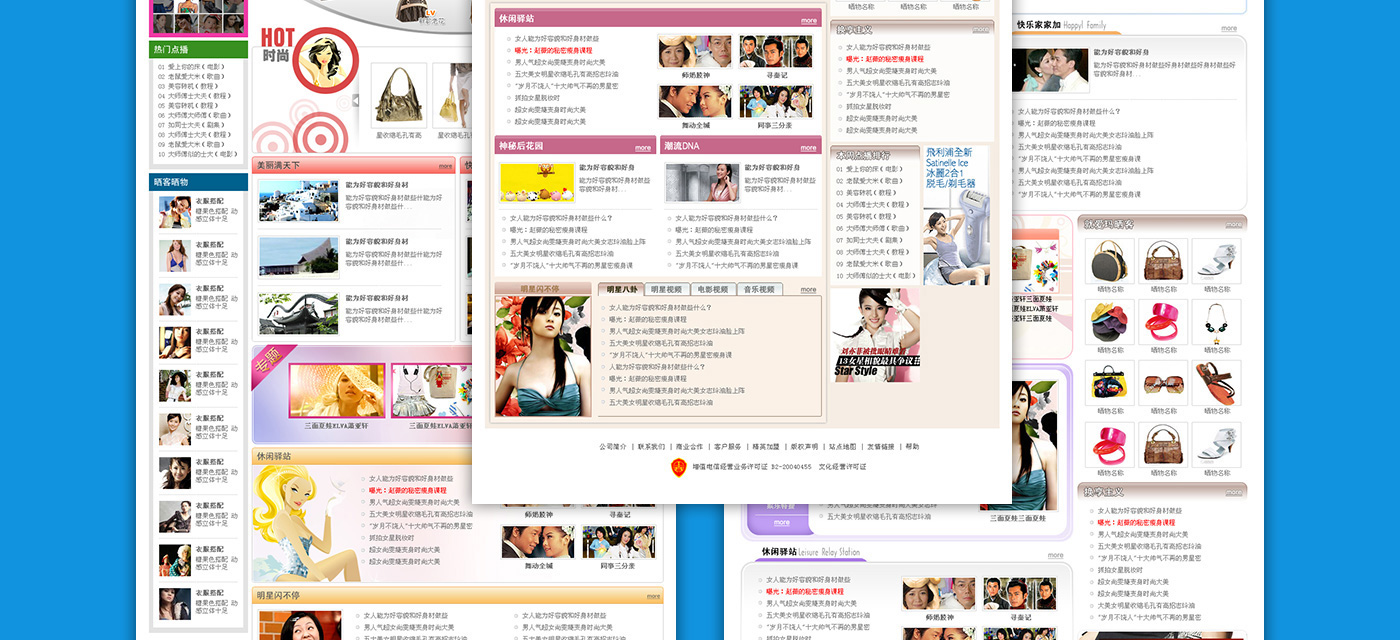1400x640 pixels.
Task: Select the sunglasses product image
Action: click(1163, 383)
